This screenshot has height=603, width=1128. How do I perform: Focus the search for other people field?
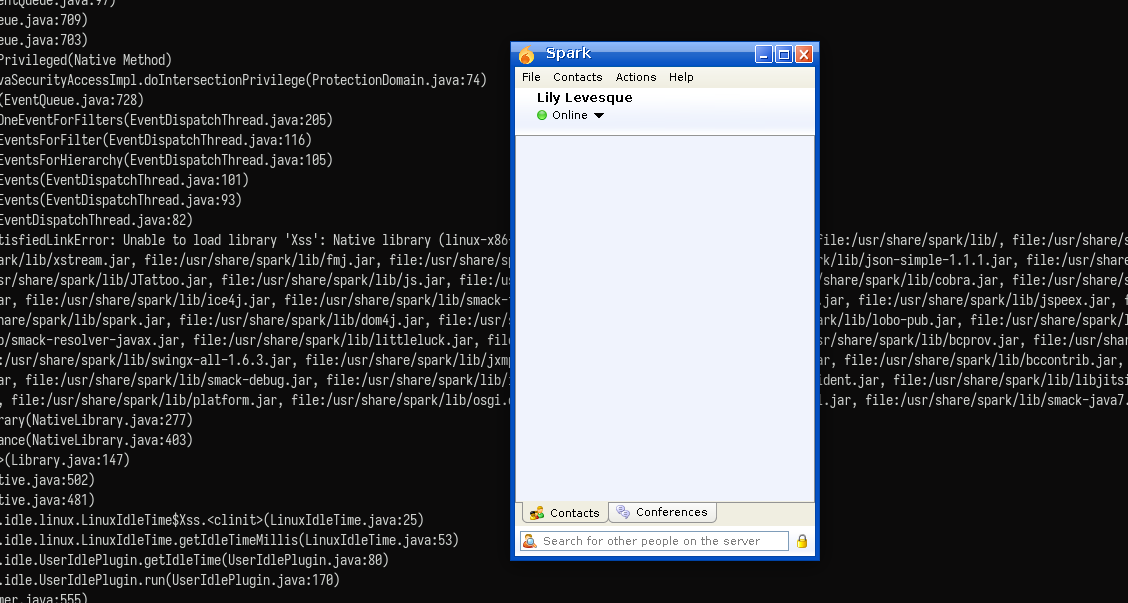(x=654, y=541)
